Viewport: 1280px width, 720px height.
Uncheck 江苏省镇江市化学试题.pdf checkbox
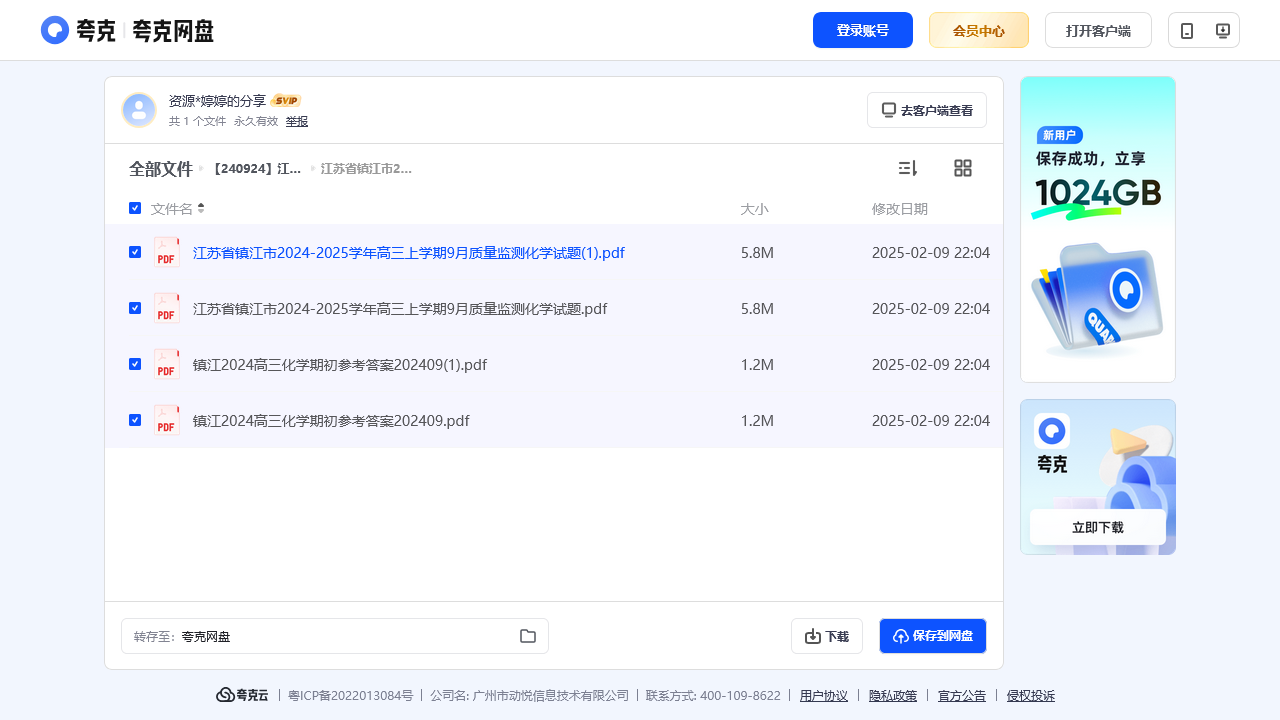coord(135,308)
